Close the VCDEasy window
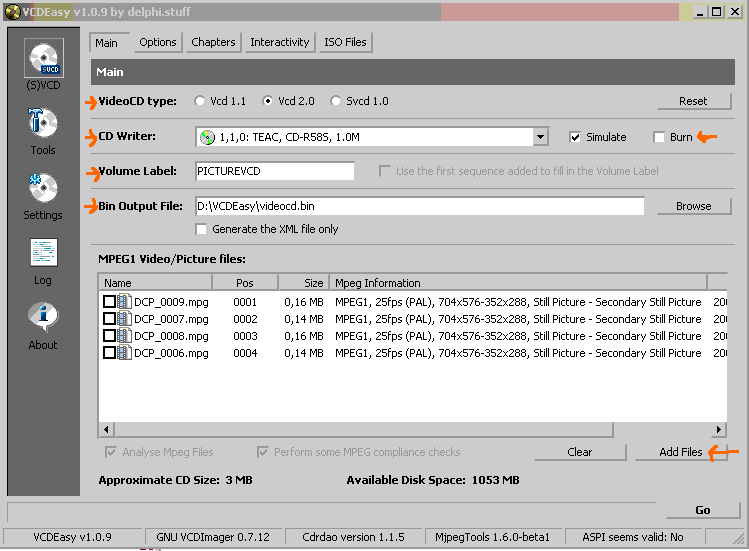The image size is (749, 551). (735, 12)
